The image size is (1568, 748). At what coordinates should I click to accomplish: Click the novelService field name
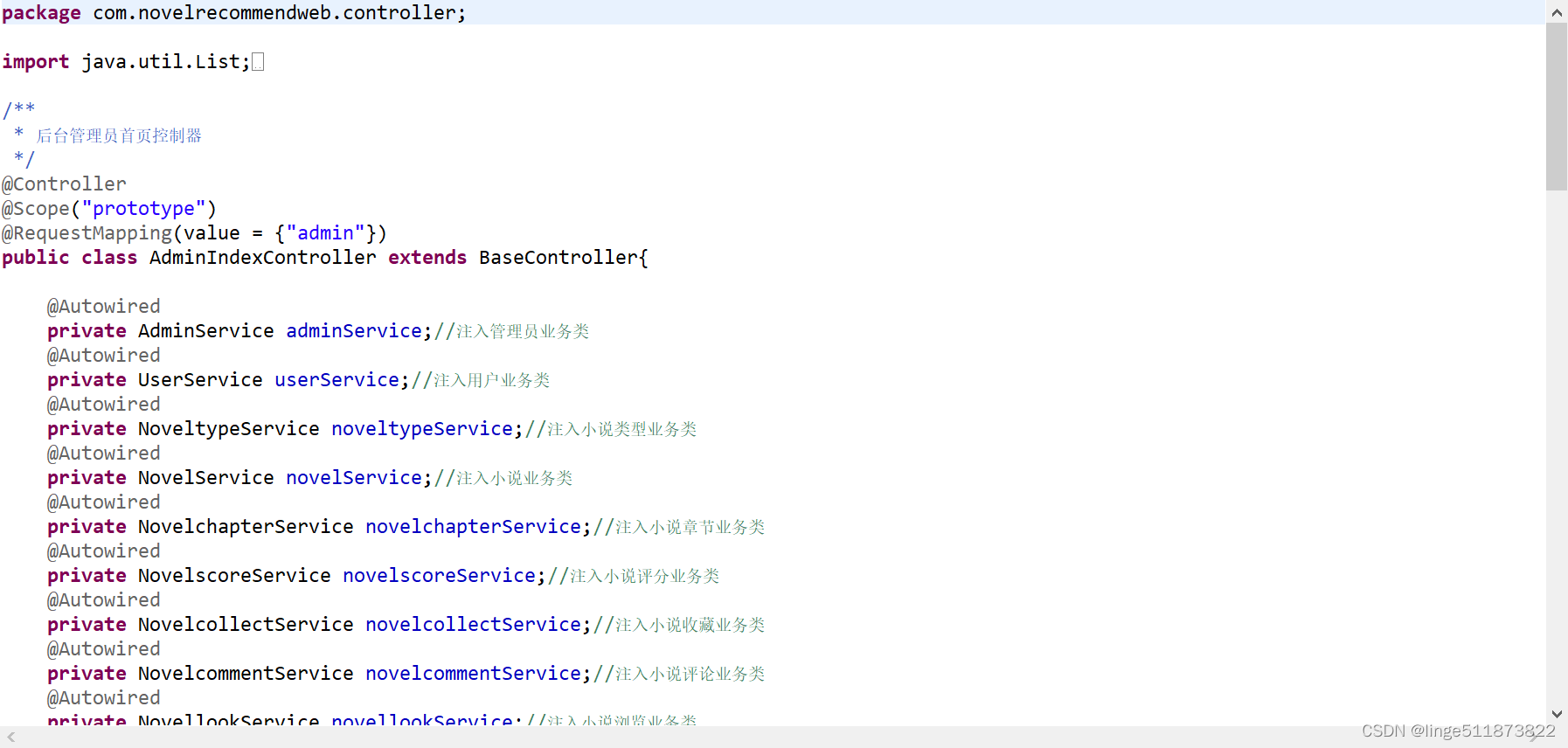click(x=354, y=478)
